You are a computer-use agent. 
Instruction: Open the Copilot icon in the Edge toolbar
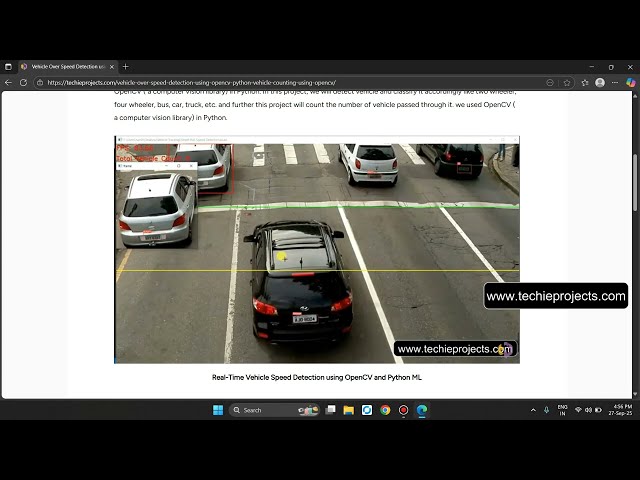631,82
